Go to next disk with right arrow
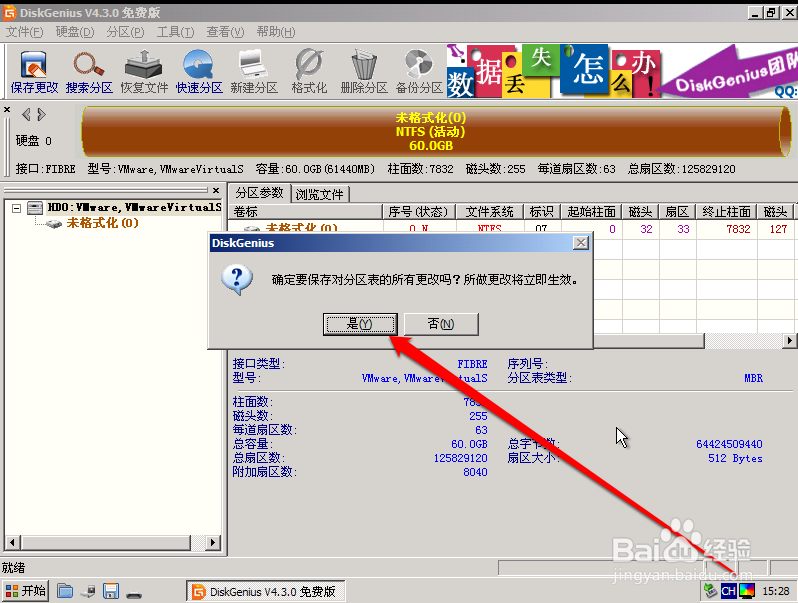798x603 pixels. coord(42,114)
